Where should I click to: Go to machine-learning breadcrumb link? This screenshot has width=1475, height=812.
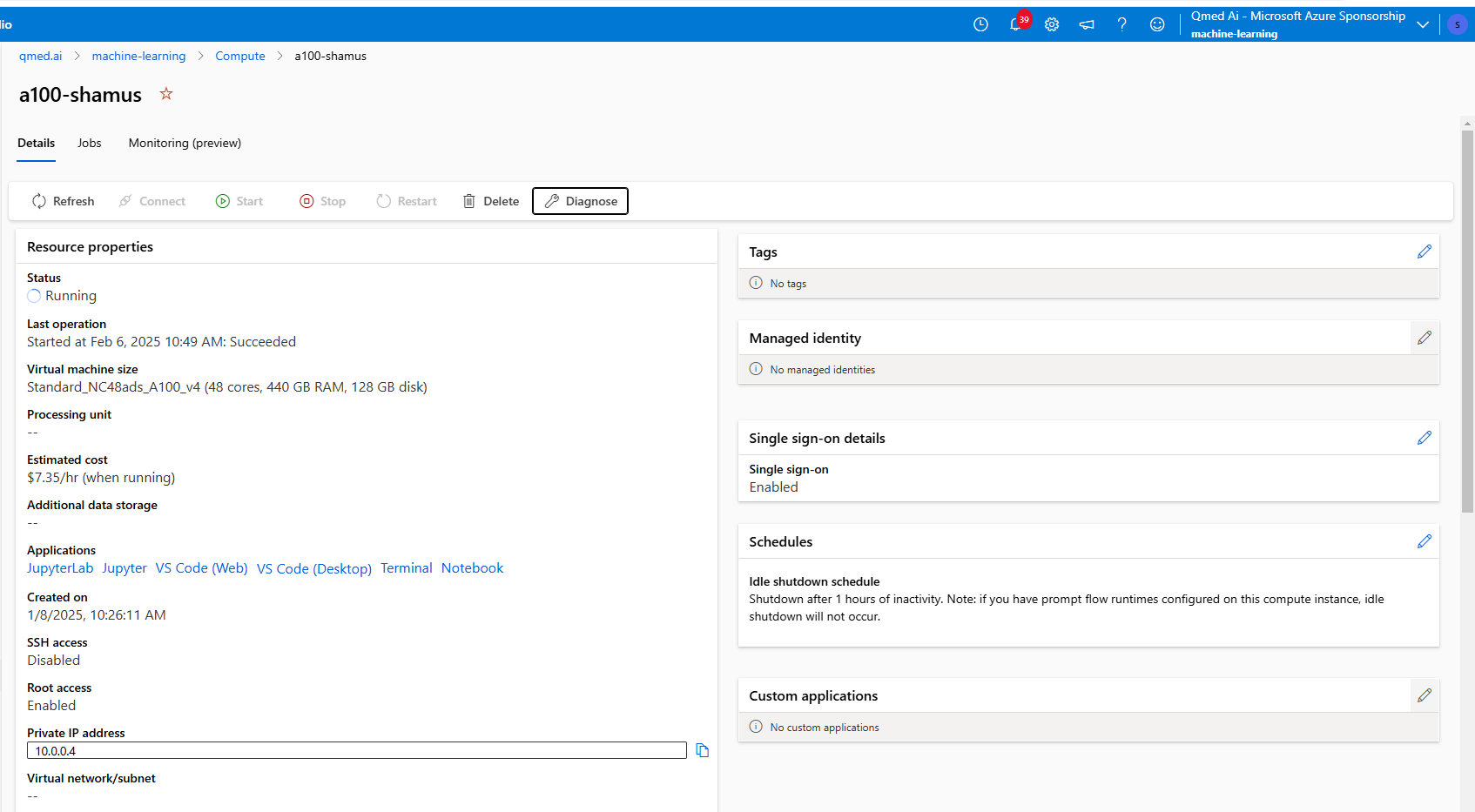138,56
